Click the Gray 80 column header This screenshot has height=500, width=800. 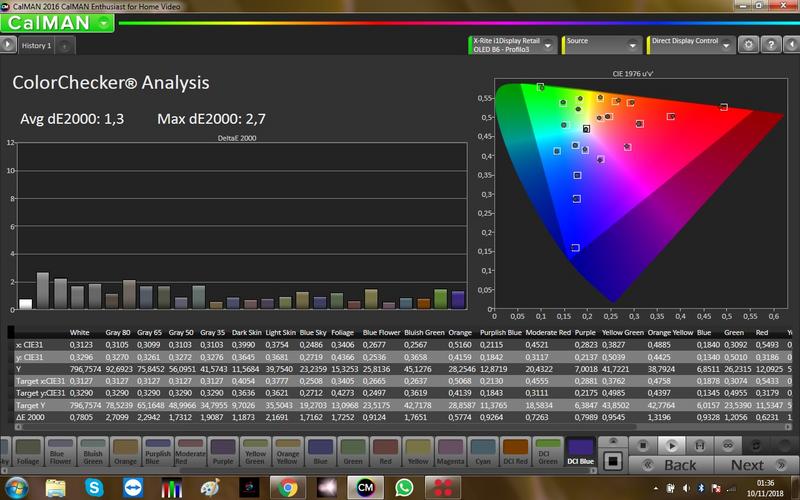117,332
